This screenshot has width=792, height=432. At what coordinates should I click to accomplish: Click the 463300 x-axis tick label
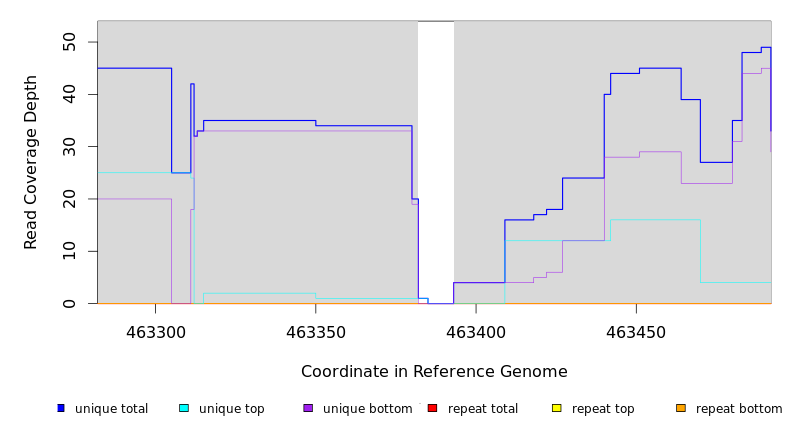click(x=155, y=331)
